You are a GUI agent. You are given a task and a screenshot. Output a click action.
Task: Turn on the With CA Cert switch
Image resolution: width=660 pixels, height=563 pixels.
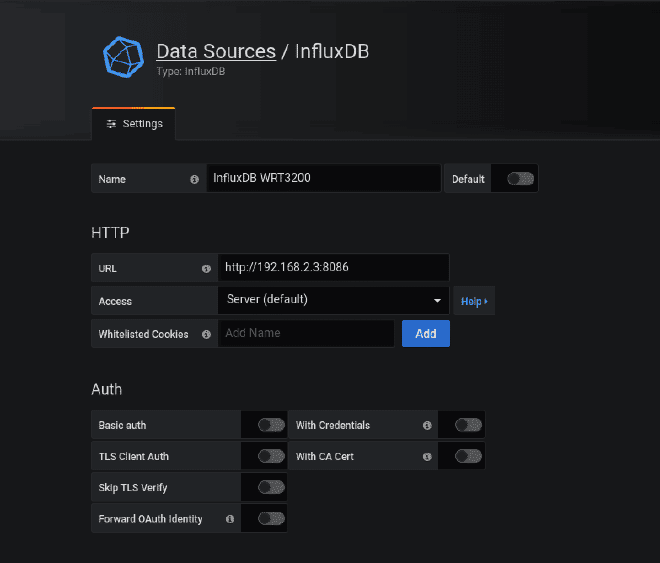[468, 456]
